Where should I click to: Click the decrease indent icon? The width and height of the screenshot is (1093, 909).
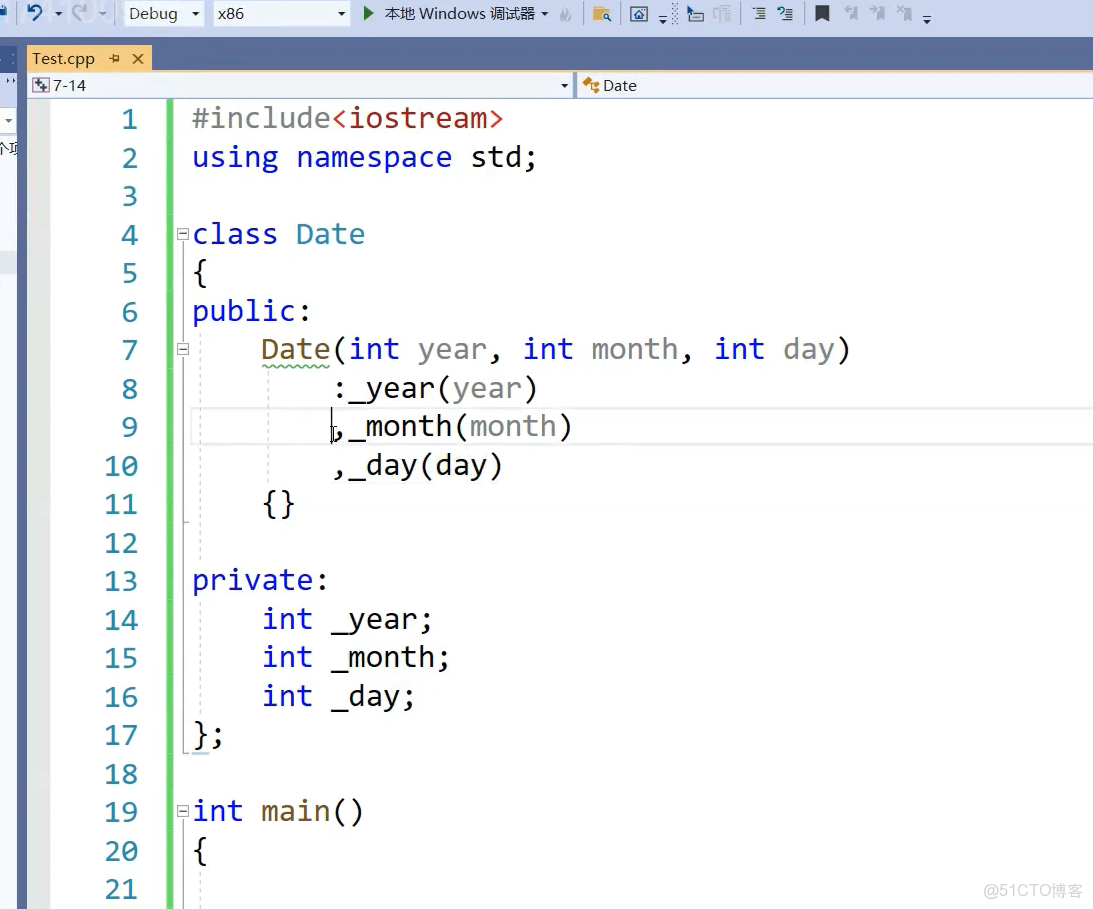[696, 14]
